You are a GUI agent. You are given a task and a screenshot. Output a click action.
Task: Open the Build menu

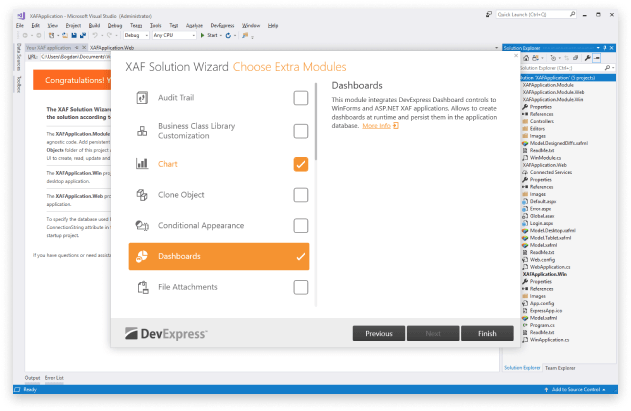click(94, 25)
